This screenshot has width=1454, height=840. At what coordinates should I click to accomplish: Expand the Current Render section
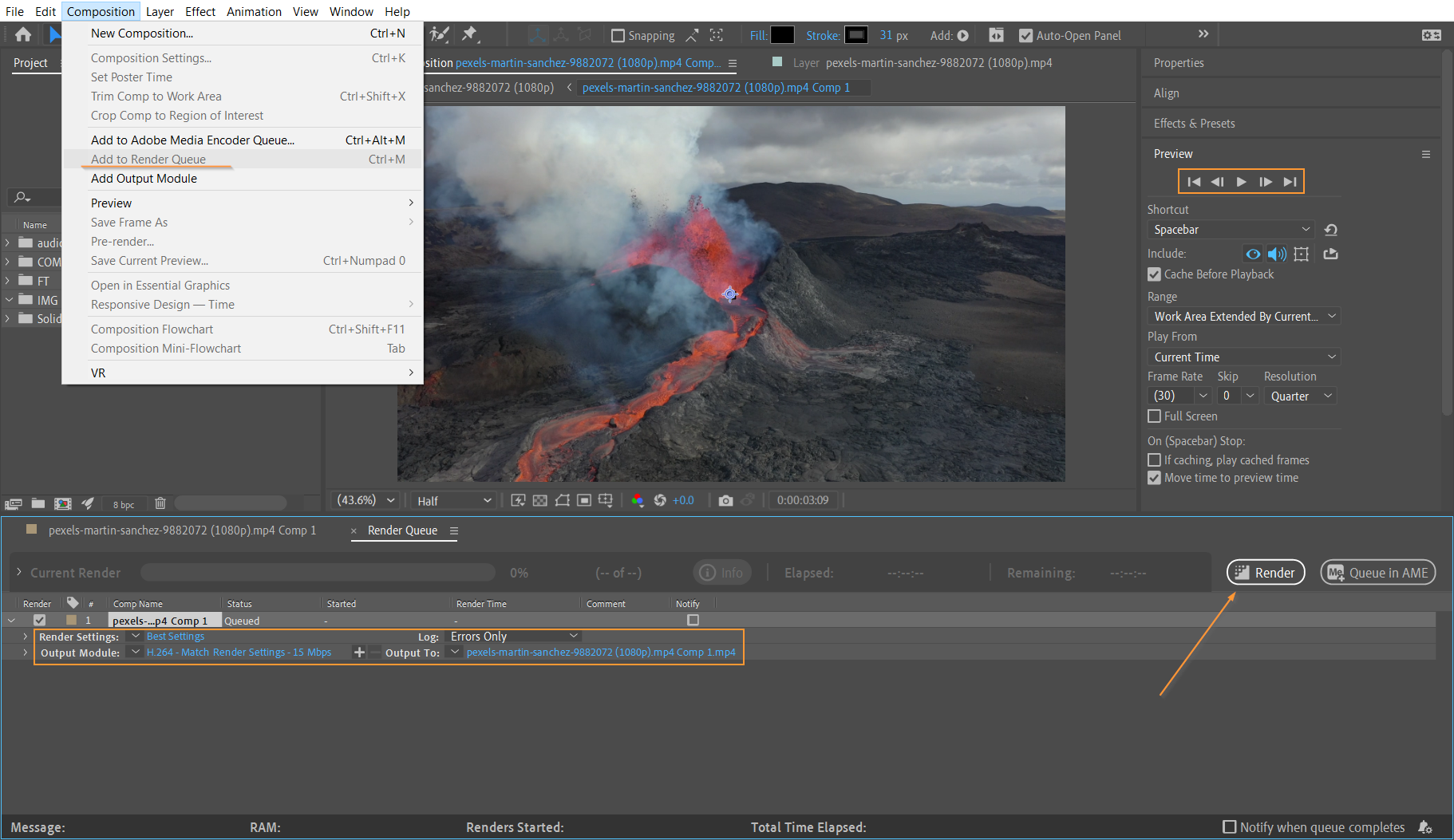click(x=19, y=573)
